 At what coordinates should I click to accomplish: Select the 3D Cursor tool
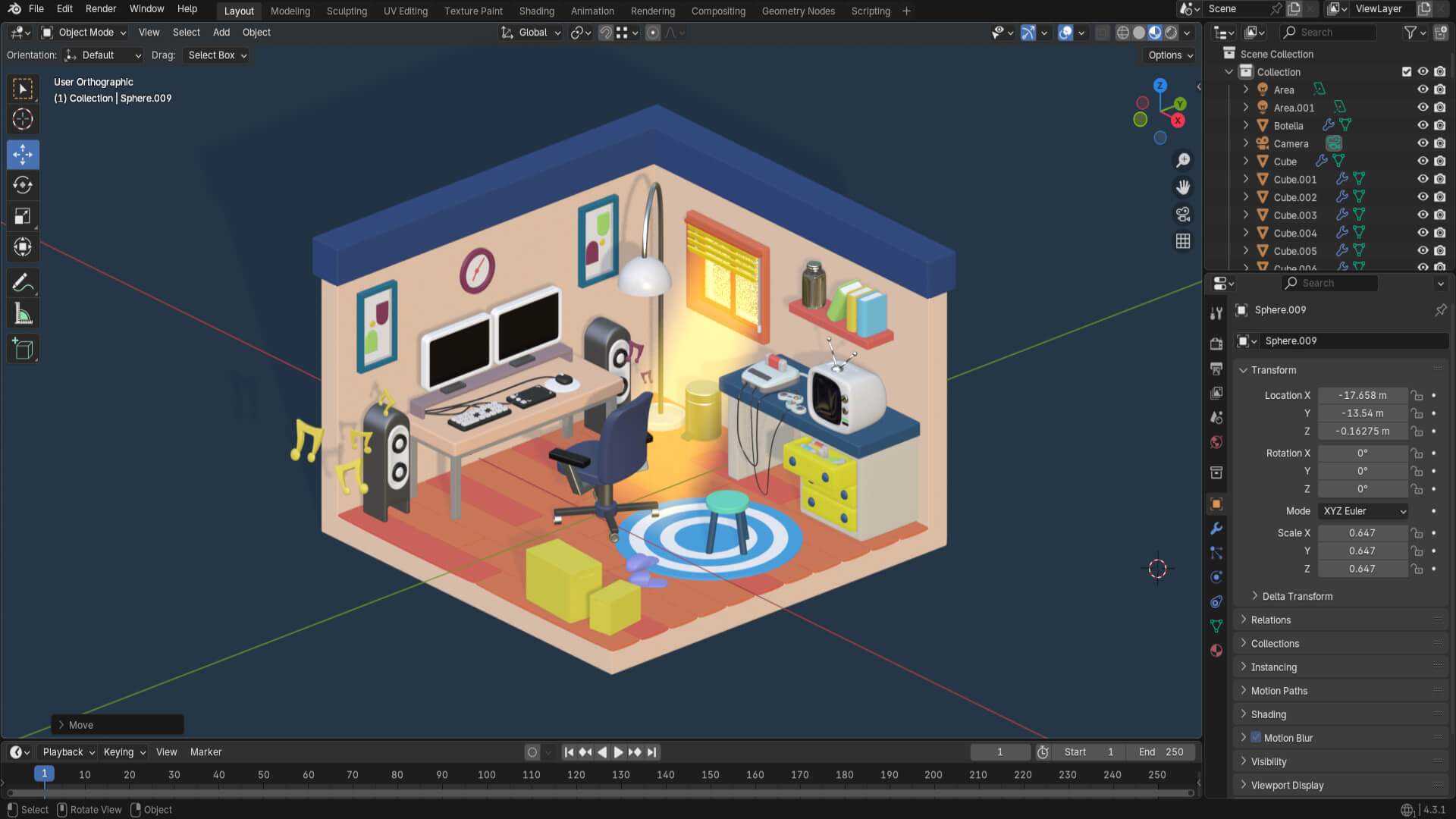click(x=23, y=119)
